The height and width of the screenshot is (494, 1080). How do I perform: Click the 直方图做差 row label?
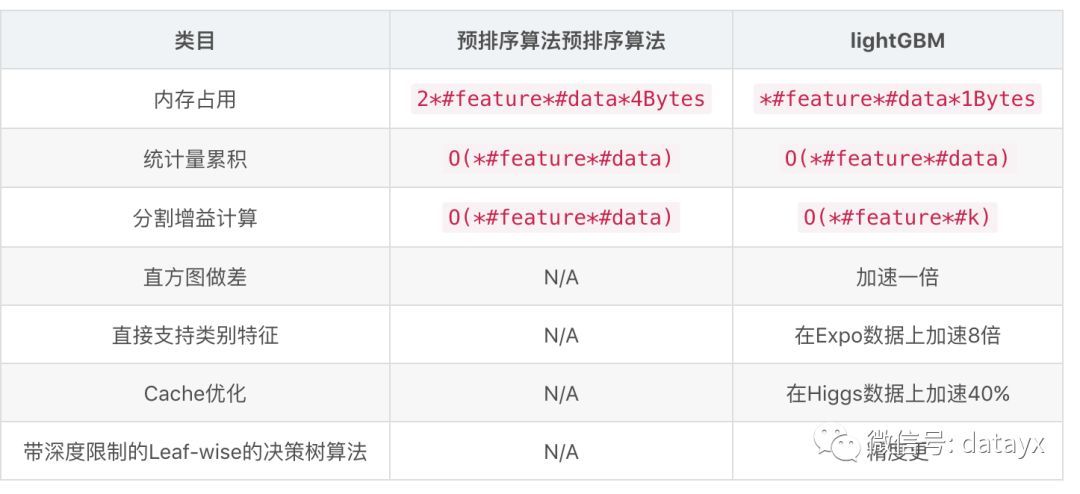tap(195, 277)
